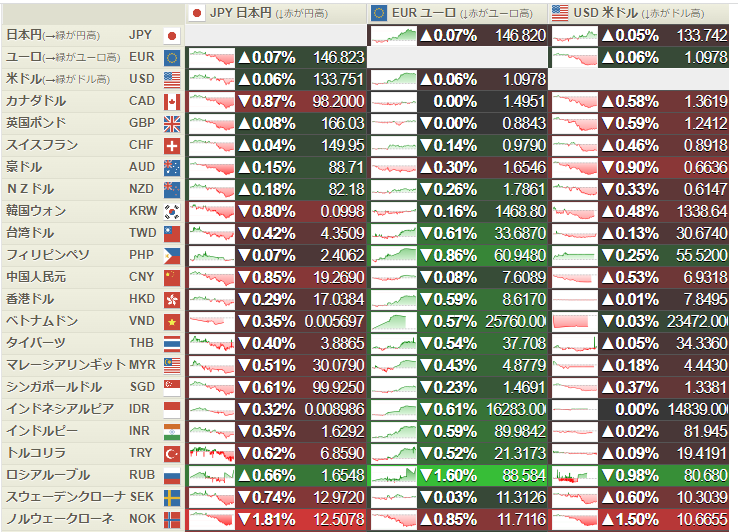The width and height of the screenshot is (738, 532).
Task: Click the South Korea flag beside KRW
Action: [171, 211]
